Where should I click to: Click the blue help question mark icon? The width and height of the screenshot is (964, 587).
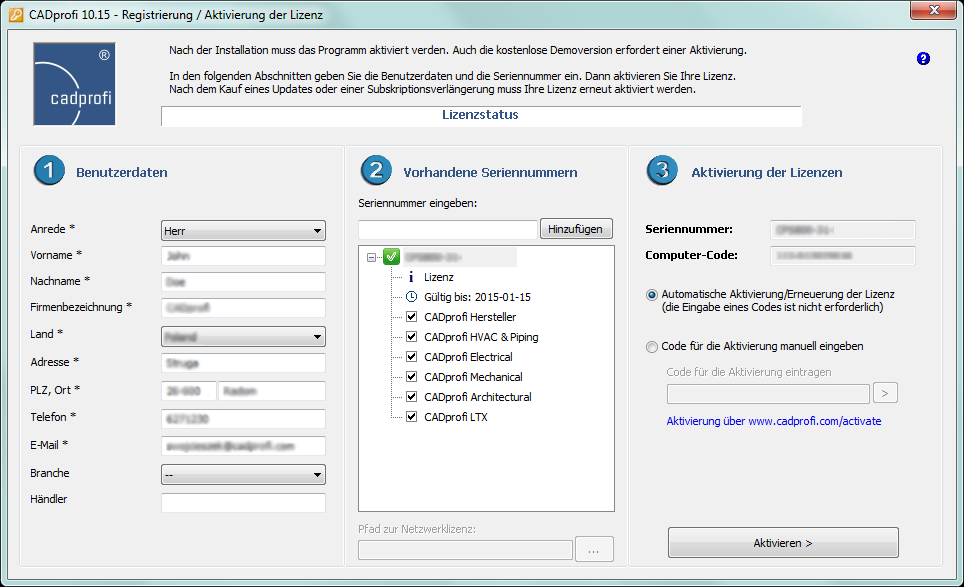tap(923, 58)
